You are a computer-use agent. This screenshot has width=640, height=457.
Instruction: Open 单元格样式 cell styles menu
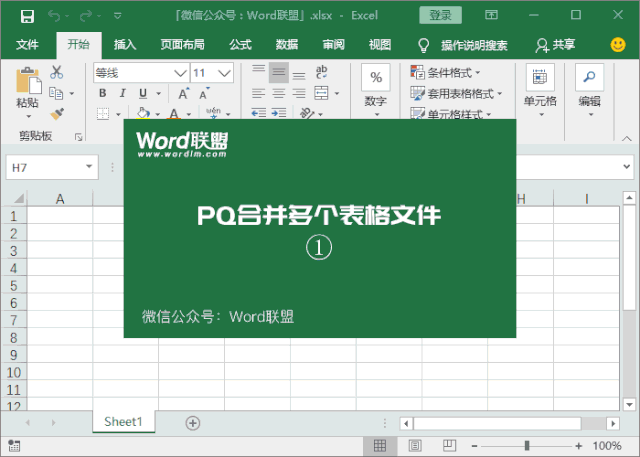click(x=450, y=114)
